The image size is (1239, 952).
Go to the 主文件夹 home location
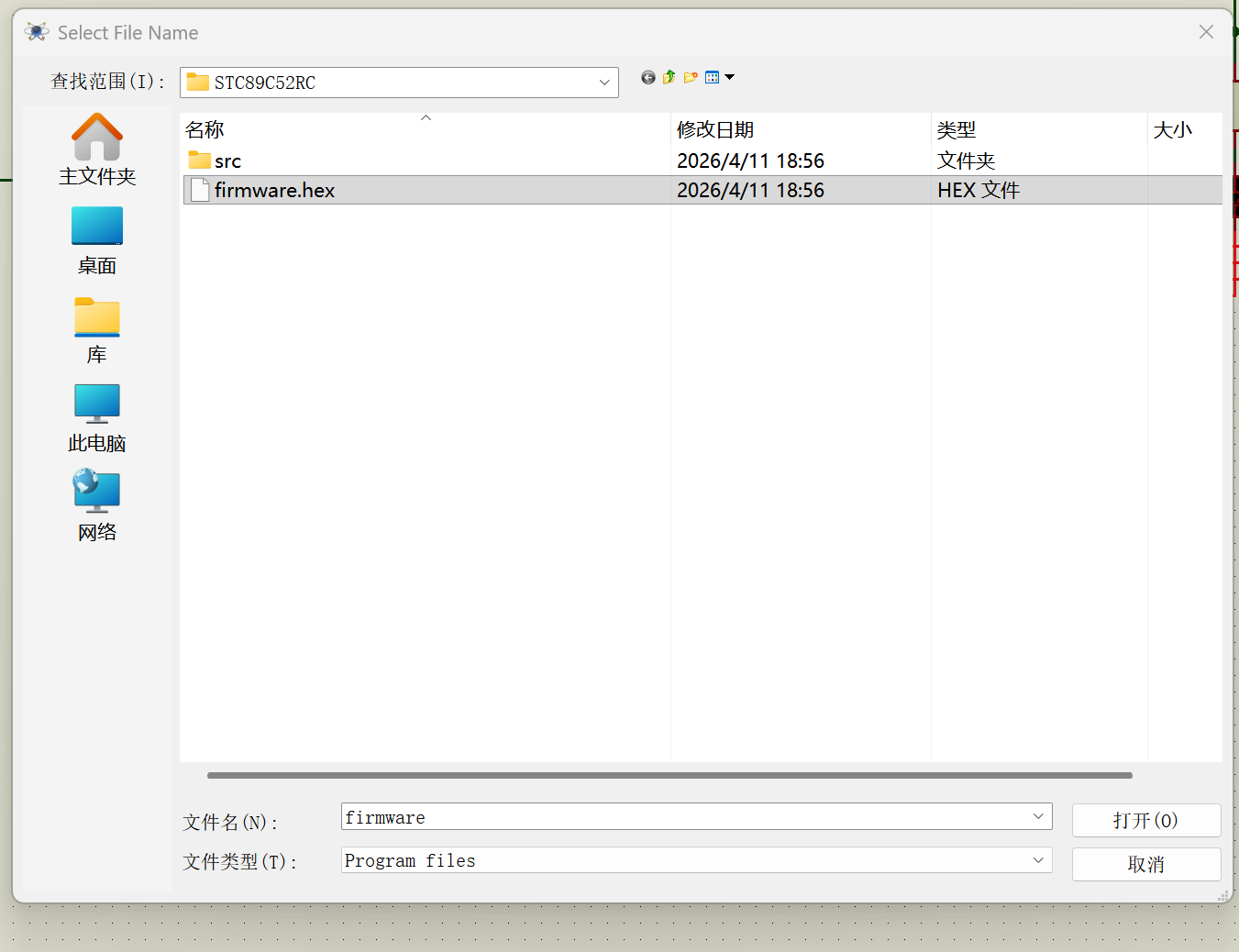coord(97,150)
